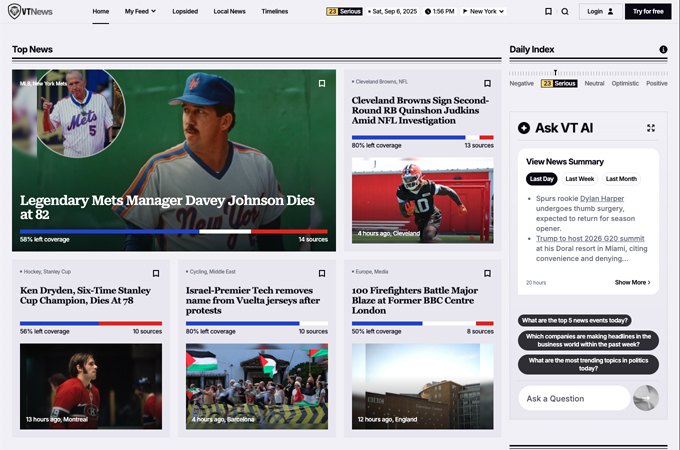Image resolution: width=680 pixels, height=450 pixels.
Task: Open the Dylan Harper link
Action: pos(602,199)
